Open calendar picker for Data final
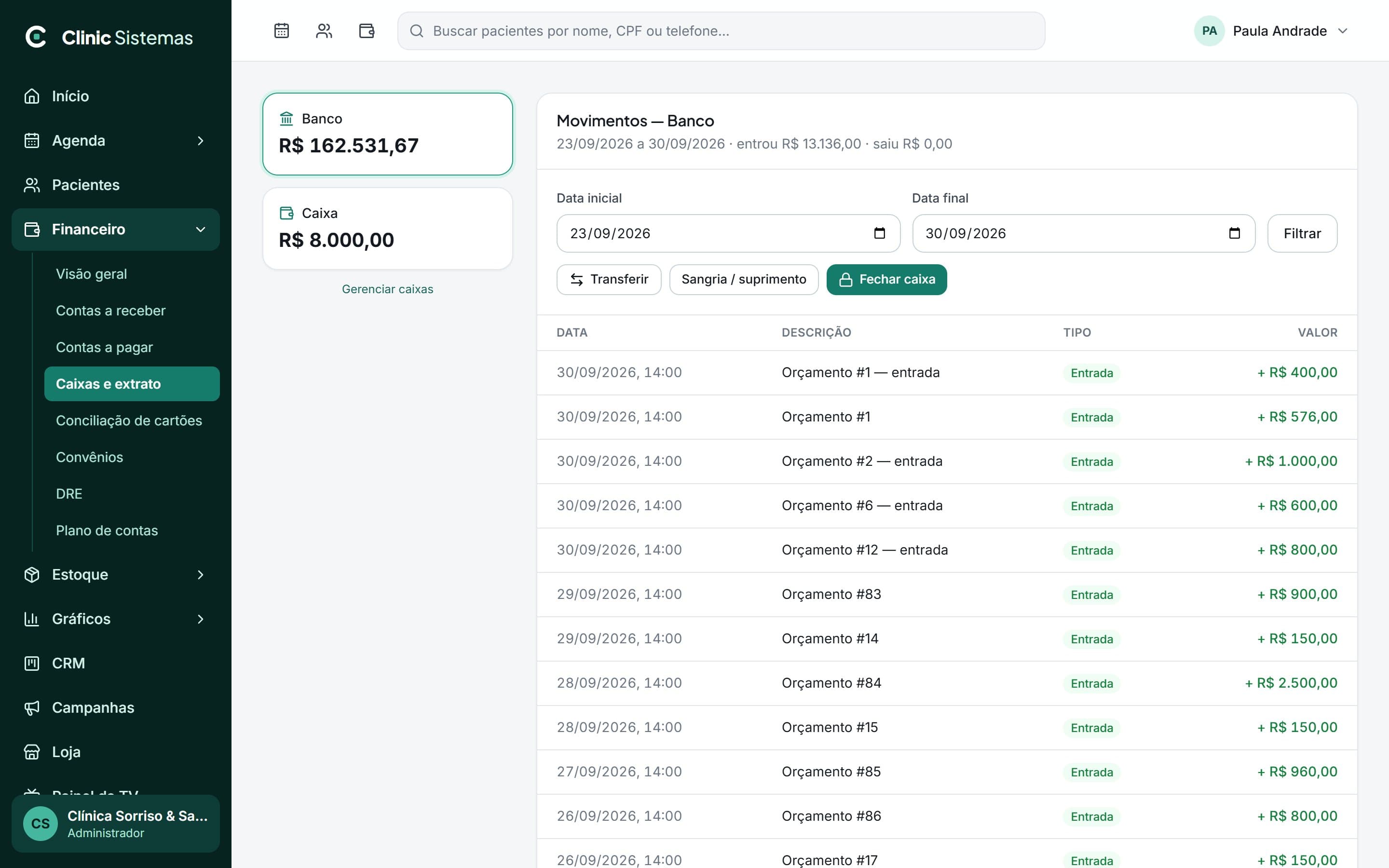Viewport: 1389px width, 868px height. 1235,233
